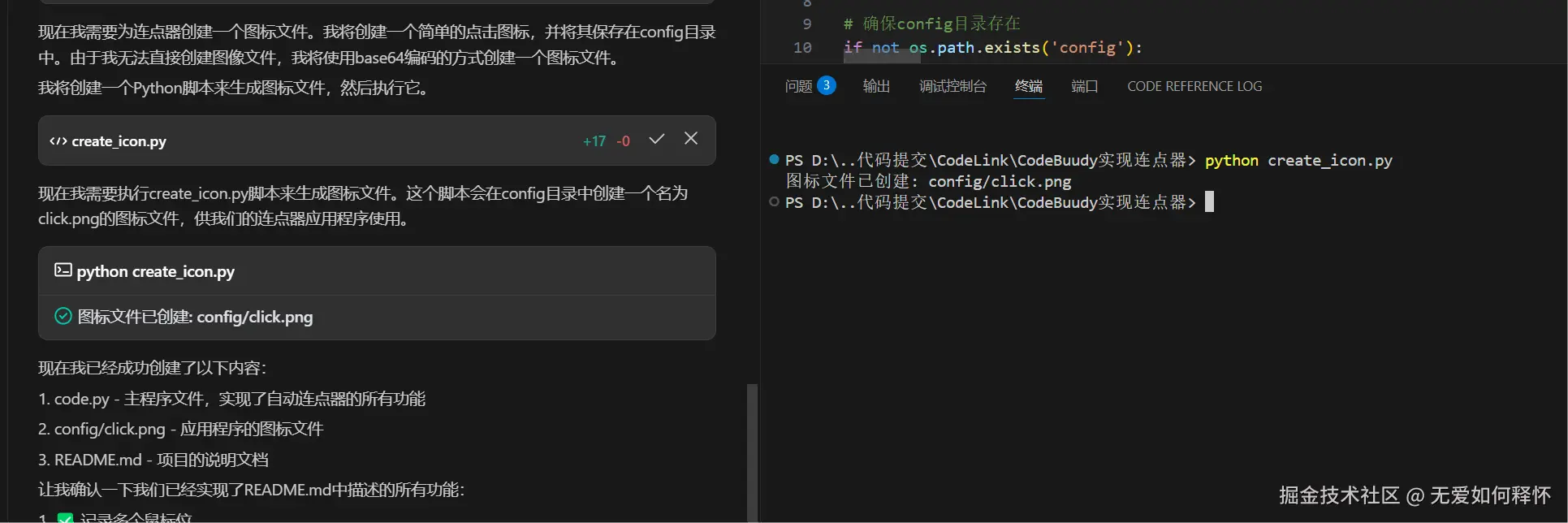The width and height of the screenshot is (1568, 523).
Task: Click the +17 added lines indicator
Action: tap(594, 141)
